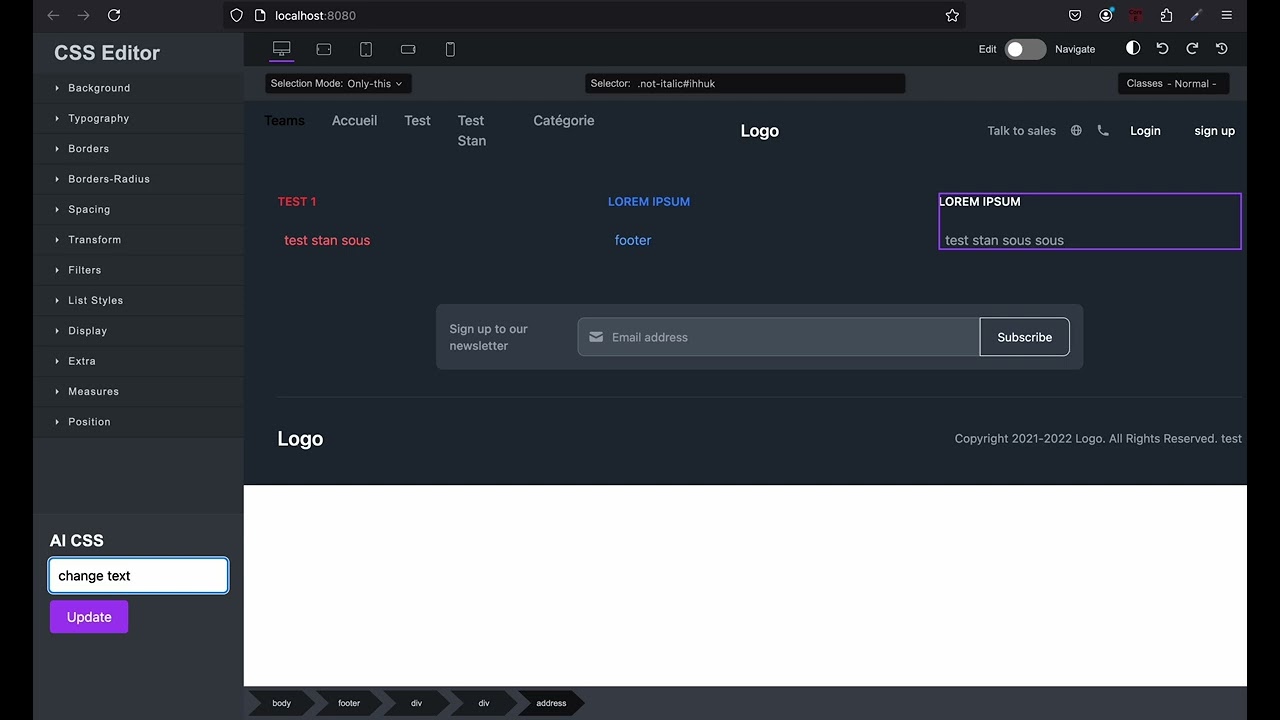The image size is (1280, 720).
Task: Click the phone icon in header
Action: coord(1103,130)
